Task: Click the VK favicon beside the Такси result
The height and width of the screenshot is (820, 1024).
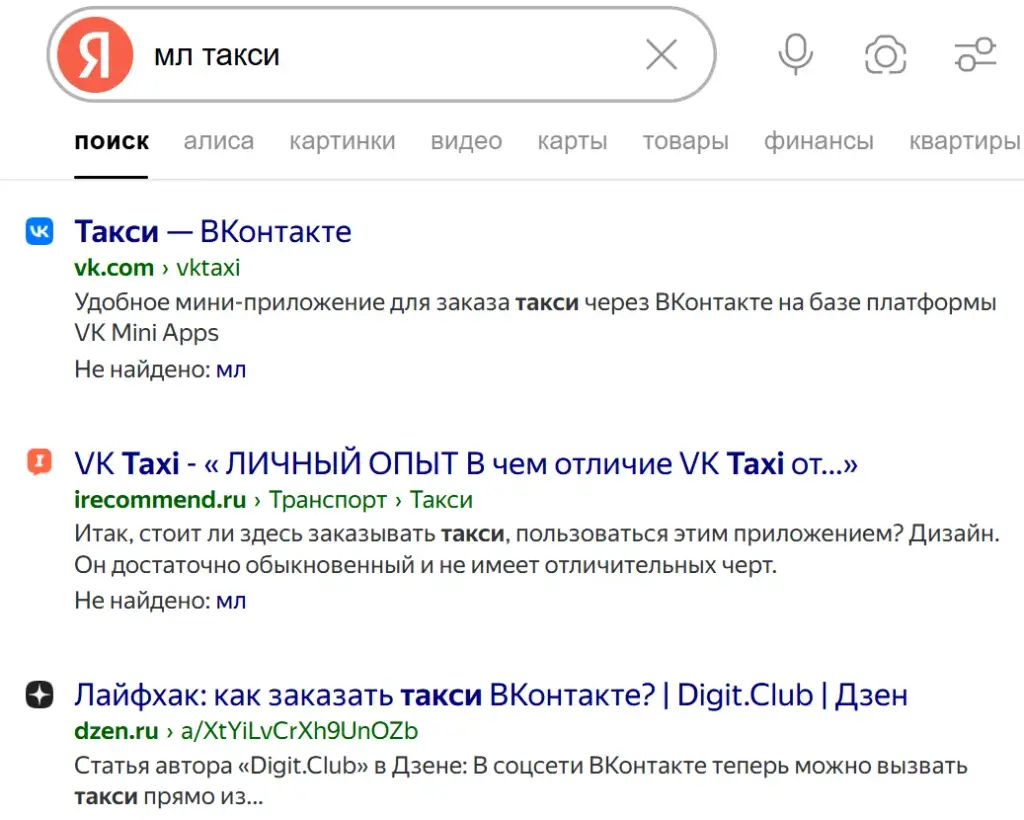Action: [39, 231]
